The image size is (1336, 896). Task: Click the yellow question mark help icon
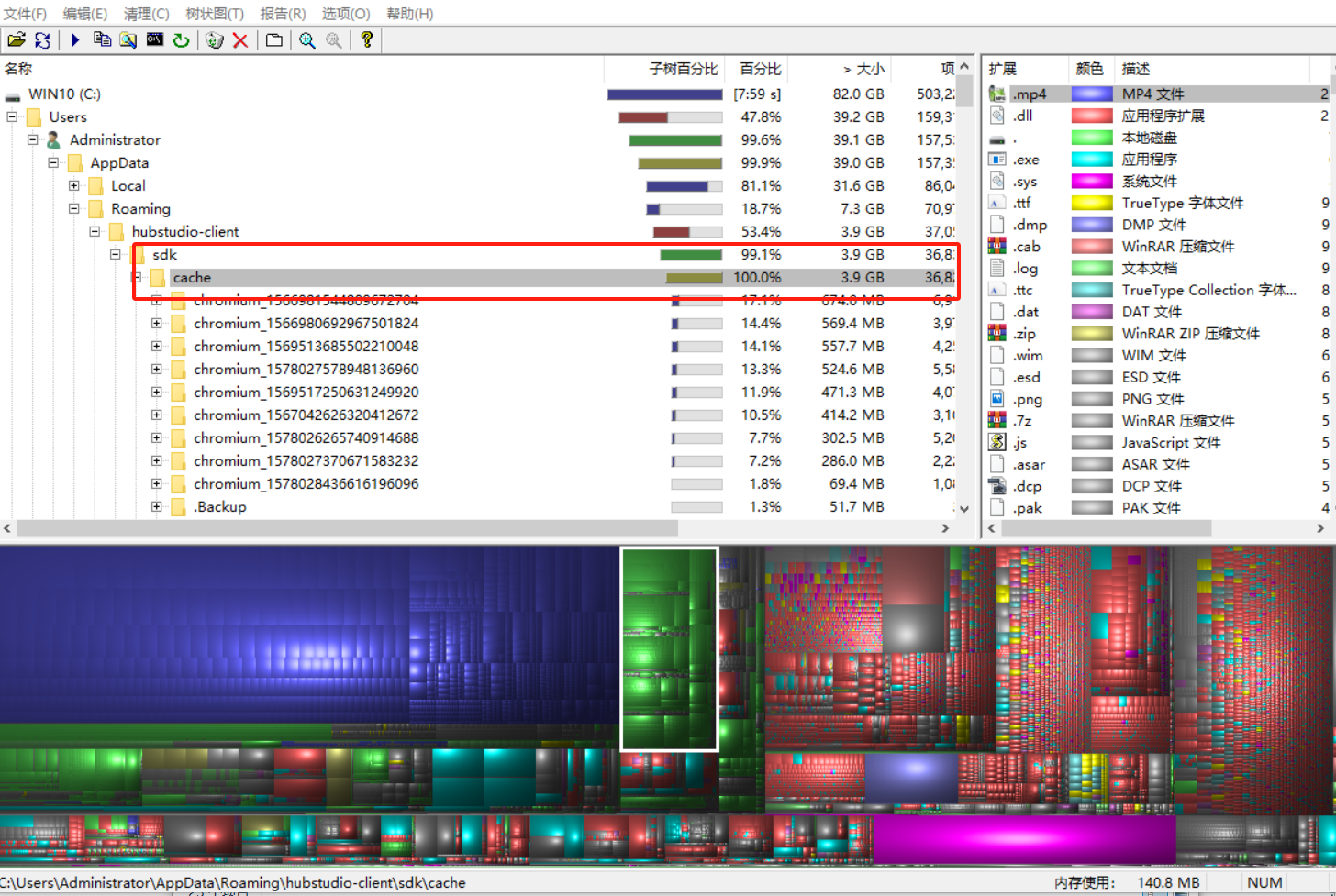coord(366,40)
